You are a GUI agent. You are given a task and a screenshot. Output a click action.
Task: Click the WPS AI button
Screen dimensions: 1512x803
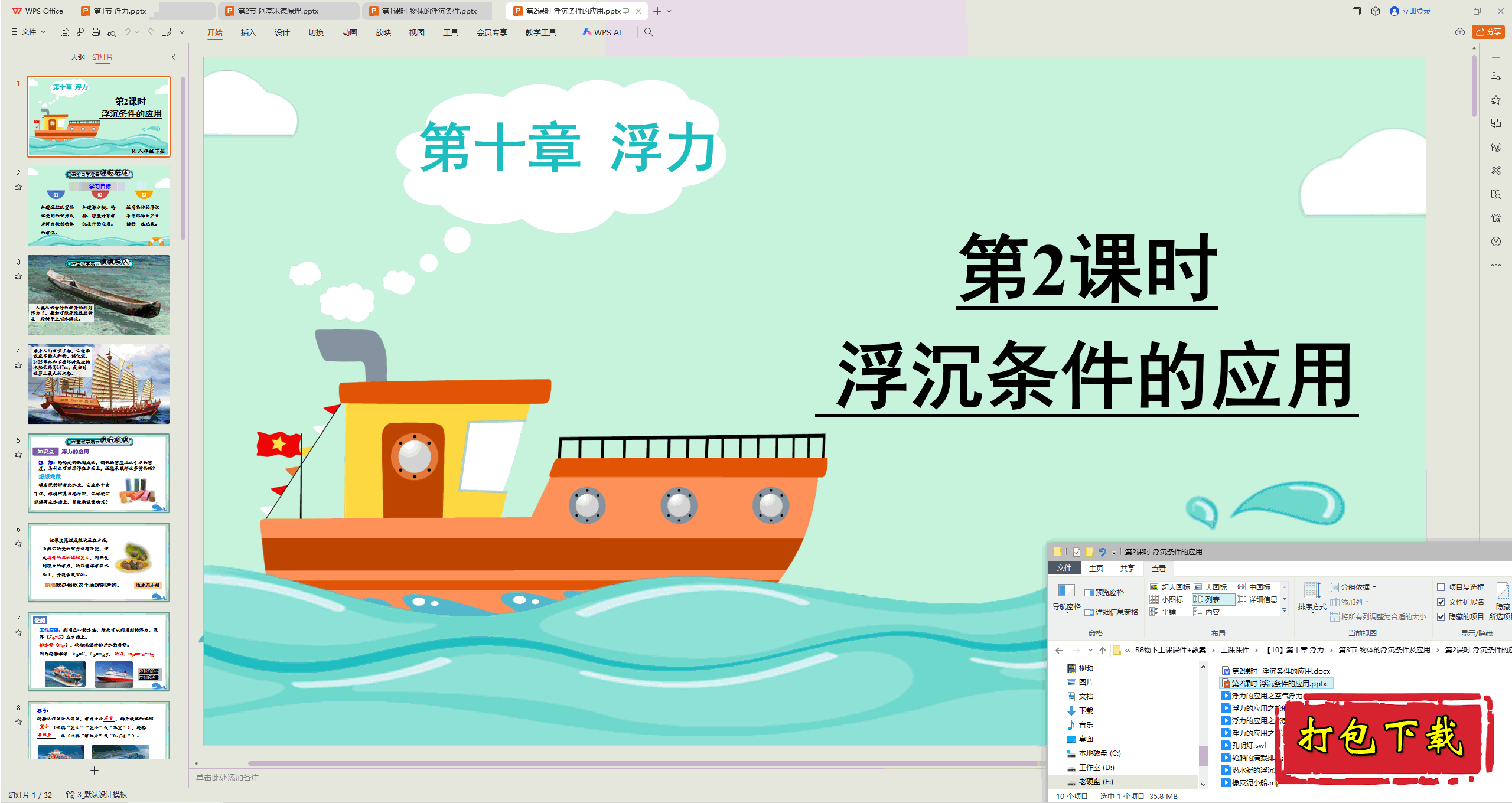point(602,32)
